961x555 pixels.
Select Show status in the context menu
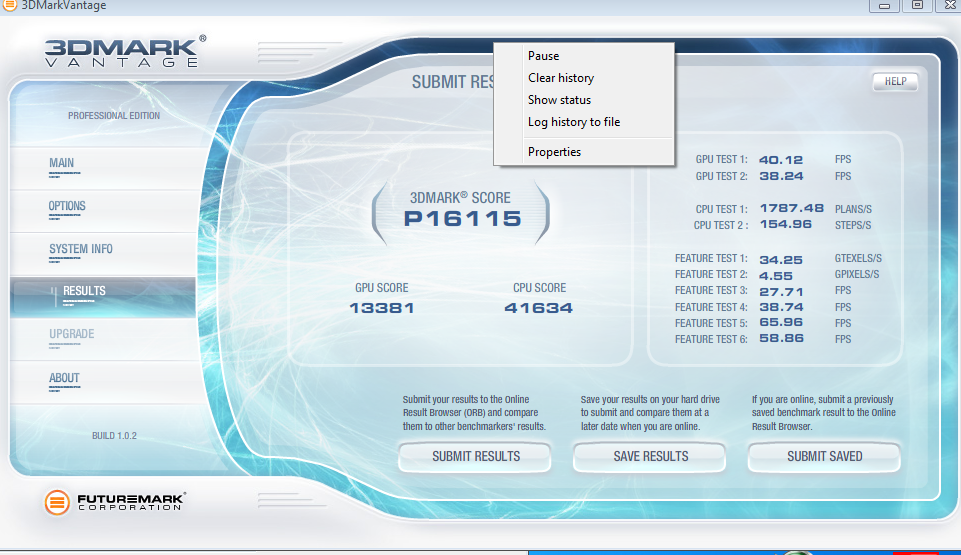584,100
